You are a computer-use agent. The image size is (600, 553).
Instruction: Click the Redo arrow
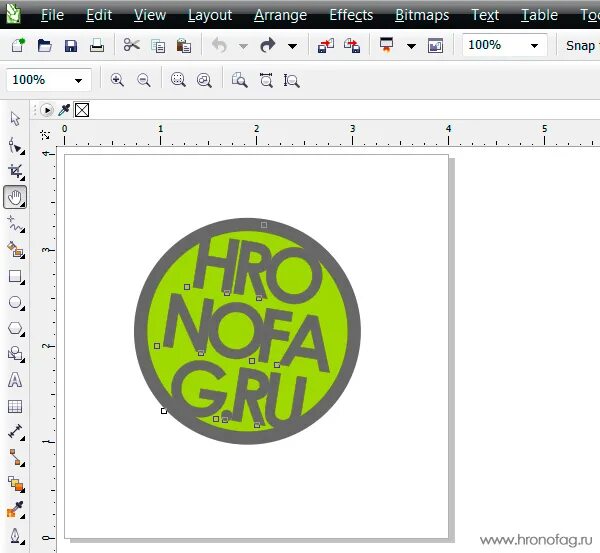click(268, 45)
